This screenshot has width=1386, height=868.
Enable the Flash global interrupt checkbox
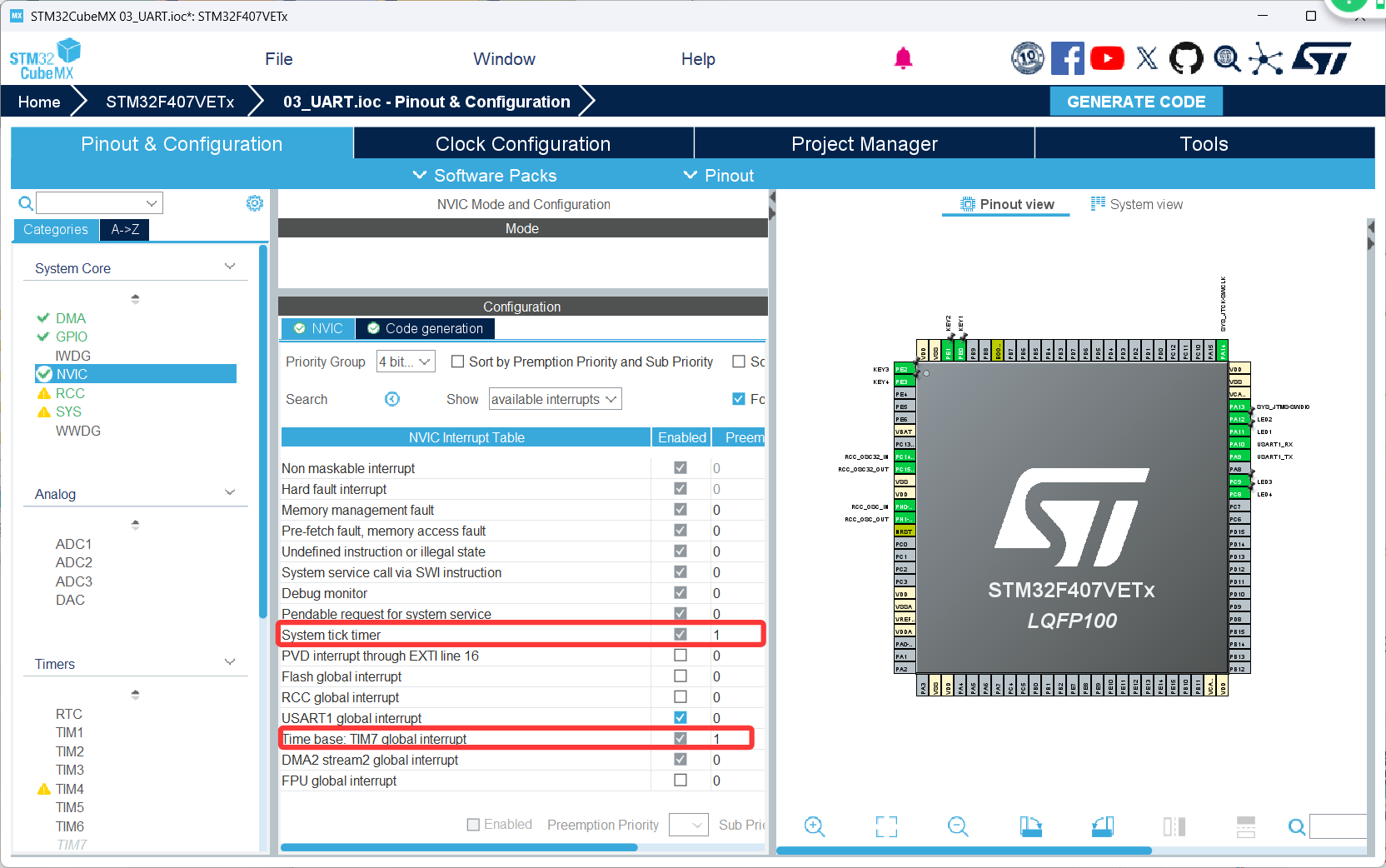681,676
